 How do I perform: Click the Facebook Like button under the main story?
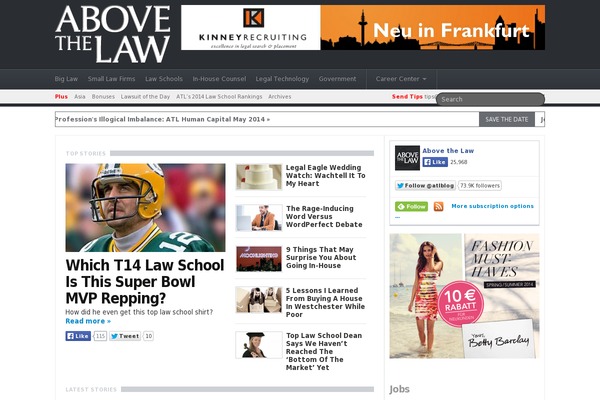pyautogui.click(x=78, y=336)
